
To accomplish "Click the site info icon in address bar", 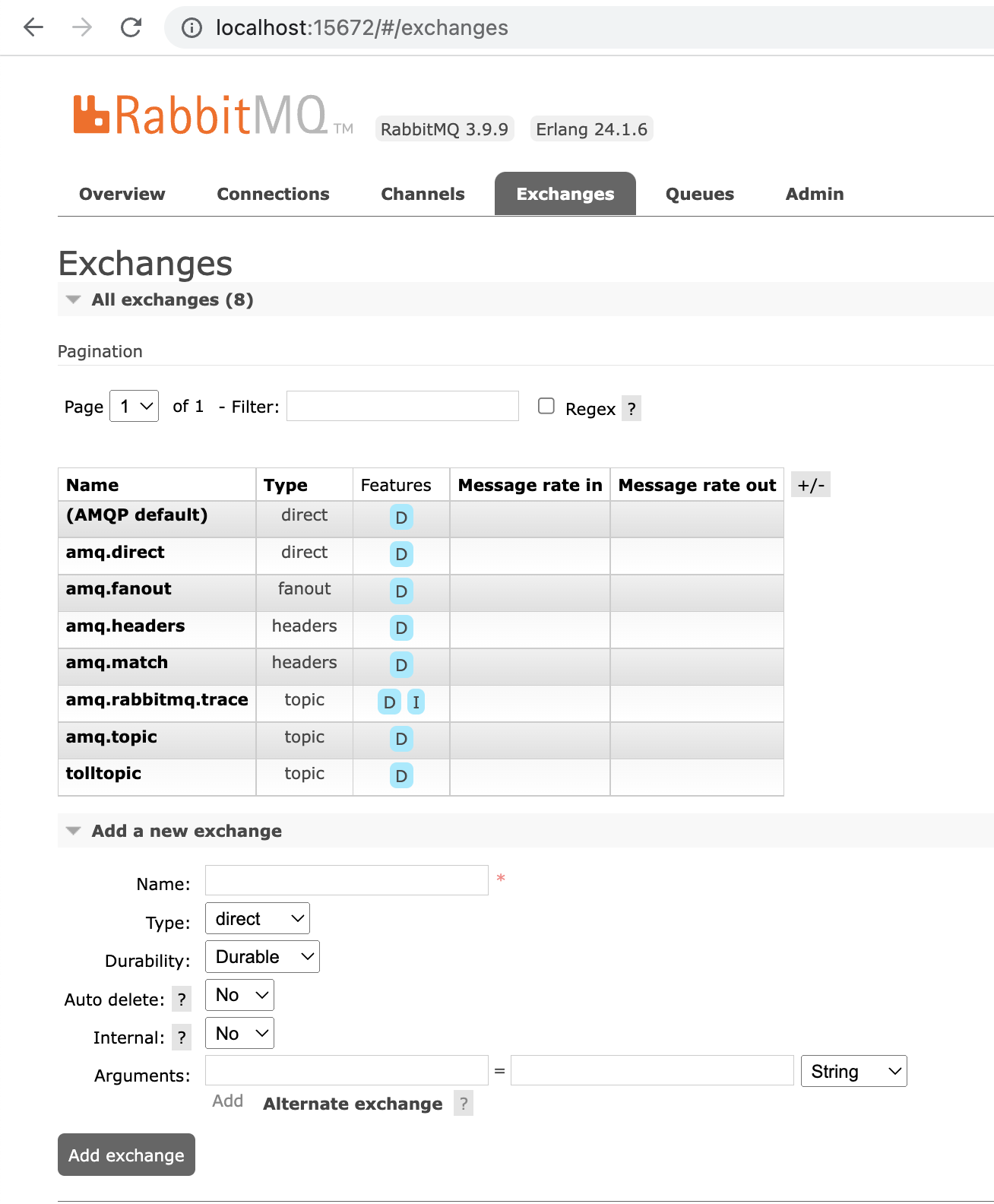I will click(x=192, y=28).
